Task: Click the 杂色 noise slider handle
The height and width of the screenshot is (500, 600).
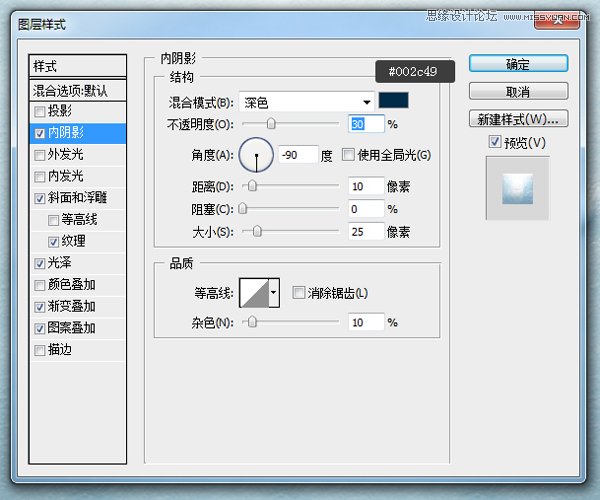Action: [x=252, y=322]
